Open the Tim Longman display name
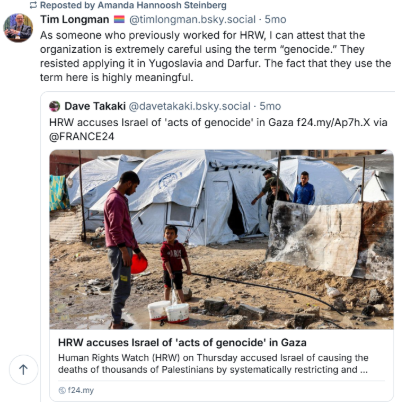 75,20
